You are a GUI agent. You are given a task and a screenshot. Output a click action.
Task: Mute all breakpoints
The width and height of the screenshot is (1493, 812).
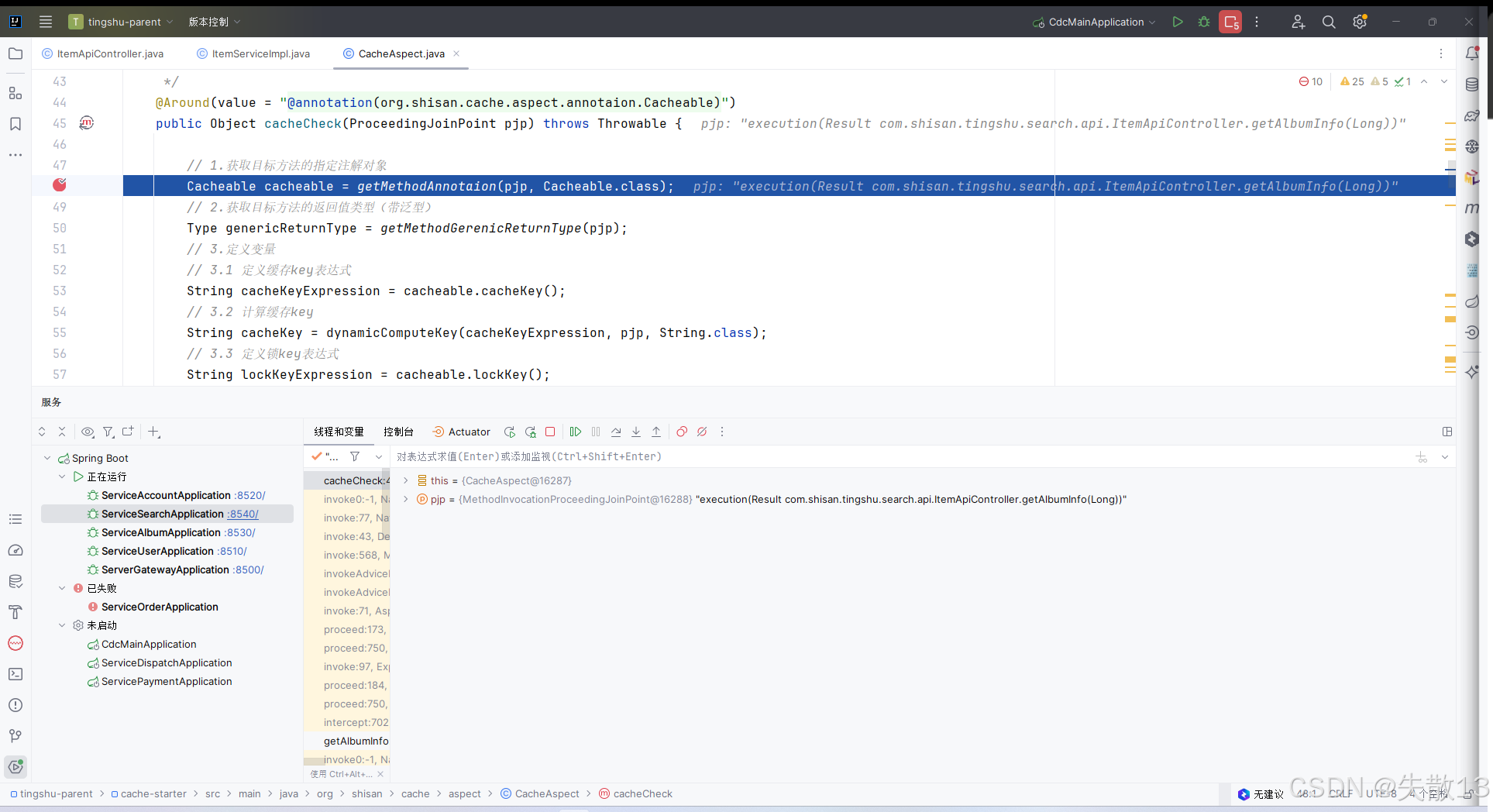(x=702, y=432)
